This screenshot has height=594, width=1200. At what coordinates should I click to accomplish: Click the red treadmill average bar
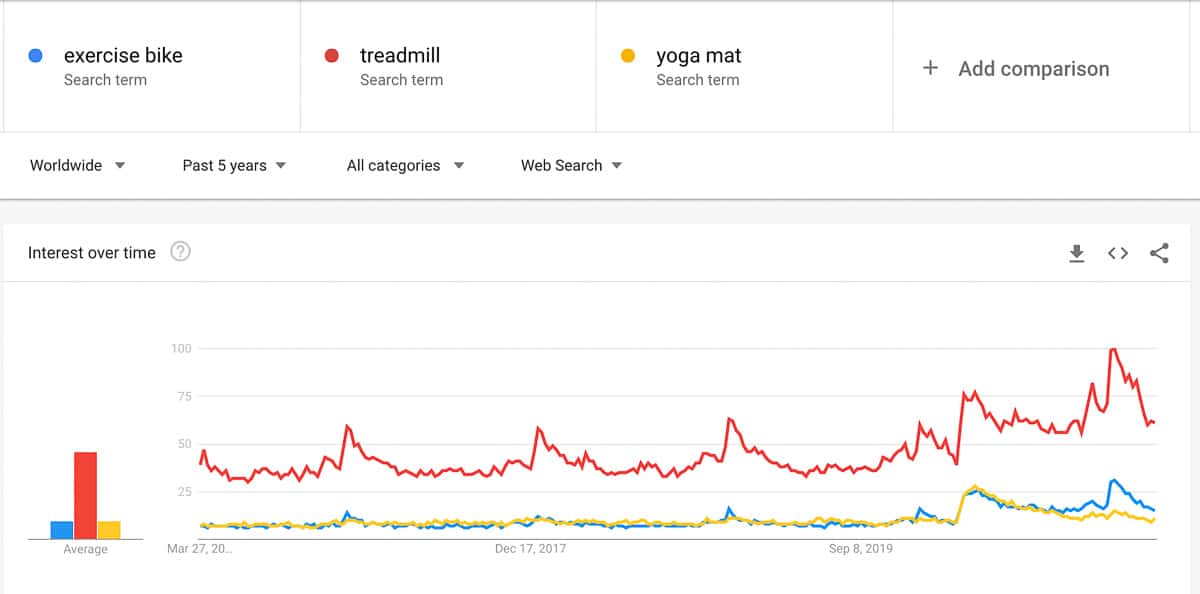85,495
